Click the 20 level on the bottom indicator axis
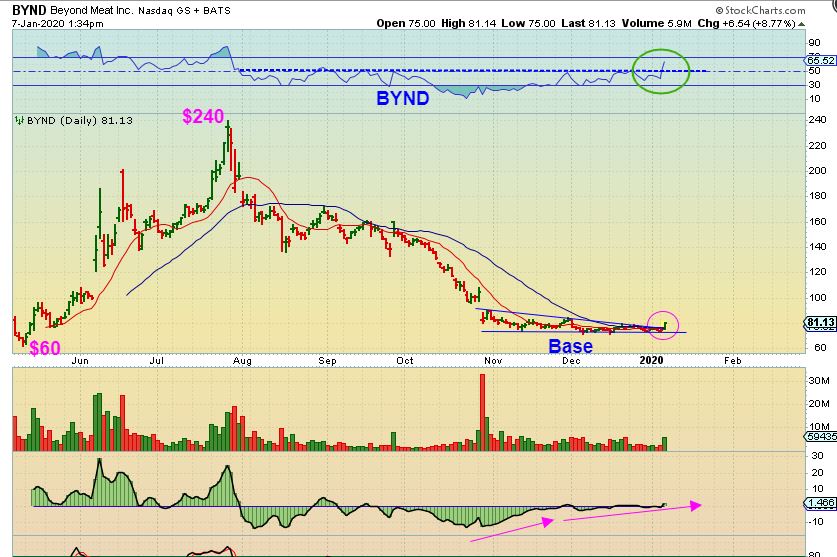 point(817,473)
